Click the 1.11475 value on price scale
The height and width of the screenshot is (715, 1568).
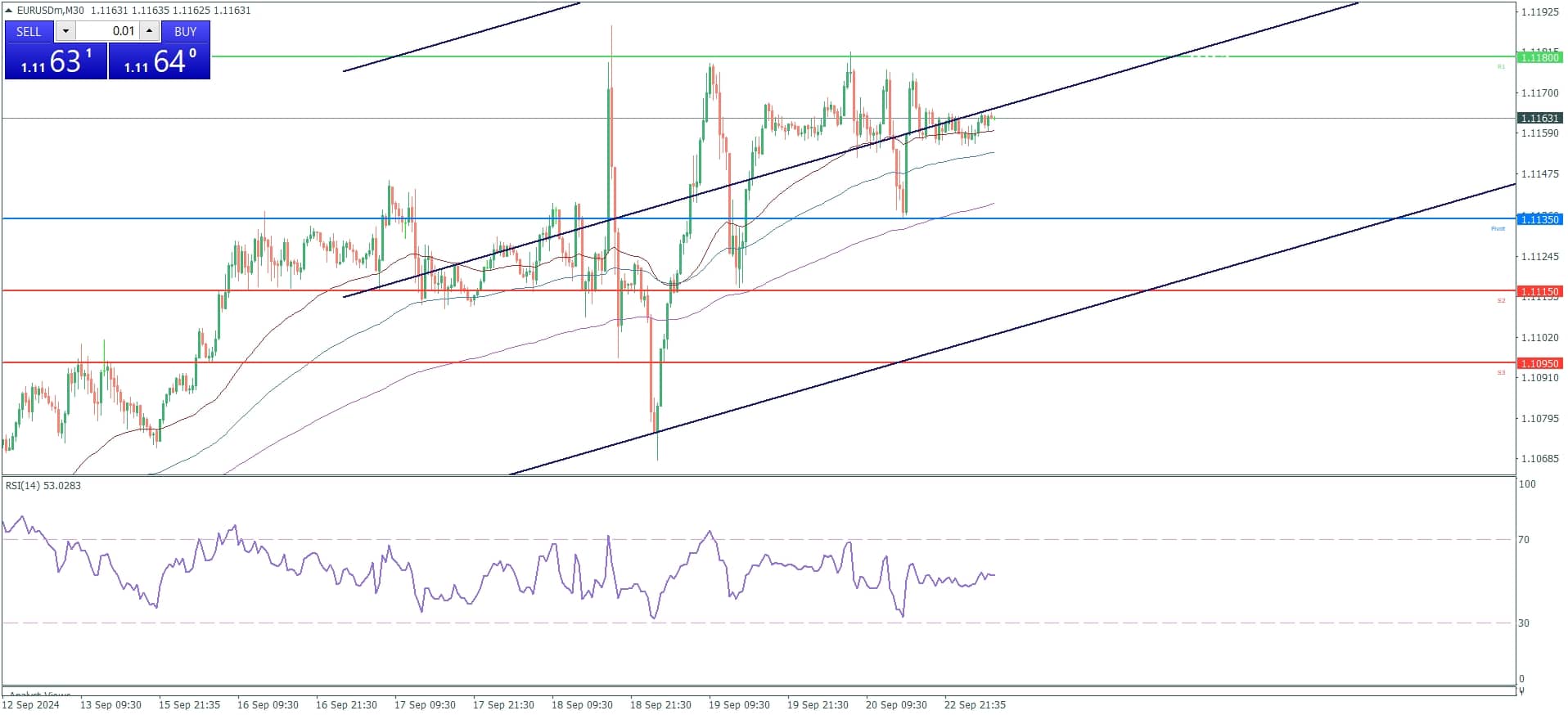pyautogui.click(x=1539, y=174)
